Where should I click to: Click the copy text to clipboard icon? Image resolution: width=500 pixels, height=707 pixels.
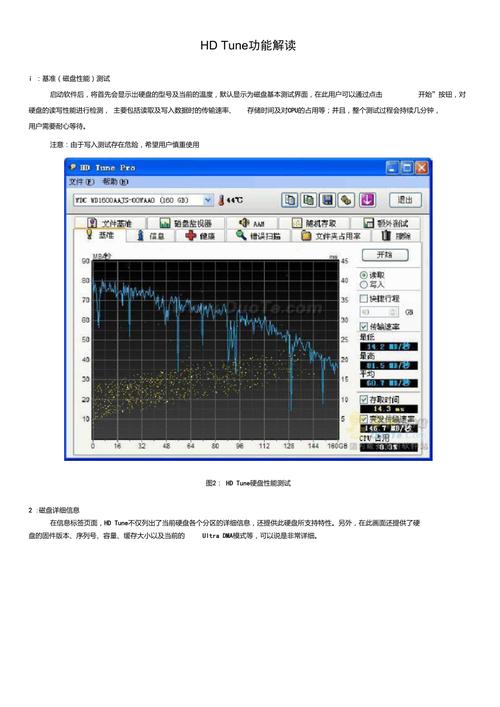click(x=289, y=200)
